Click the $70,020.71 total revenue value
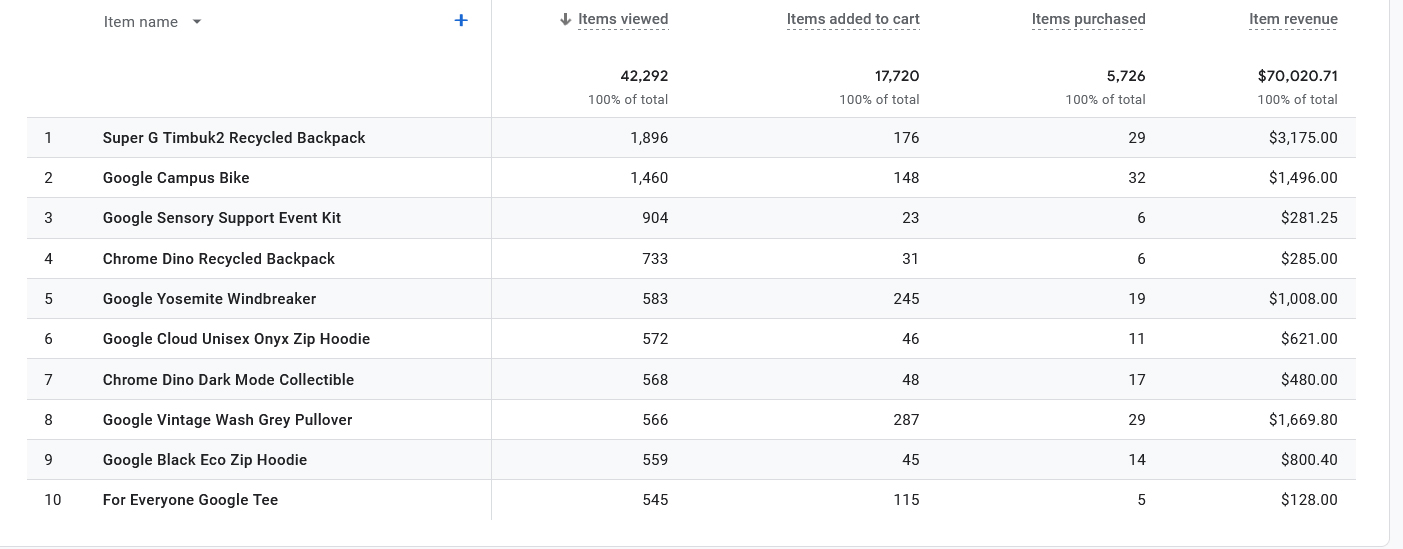This screenshot has height=549, width=1403. click(1297, 76)
